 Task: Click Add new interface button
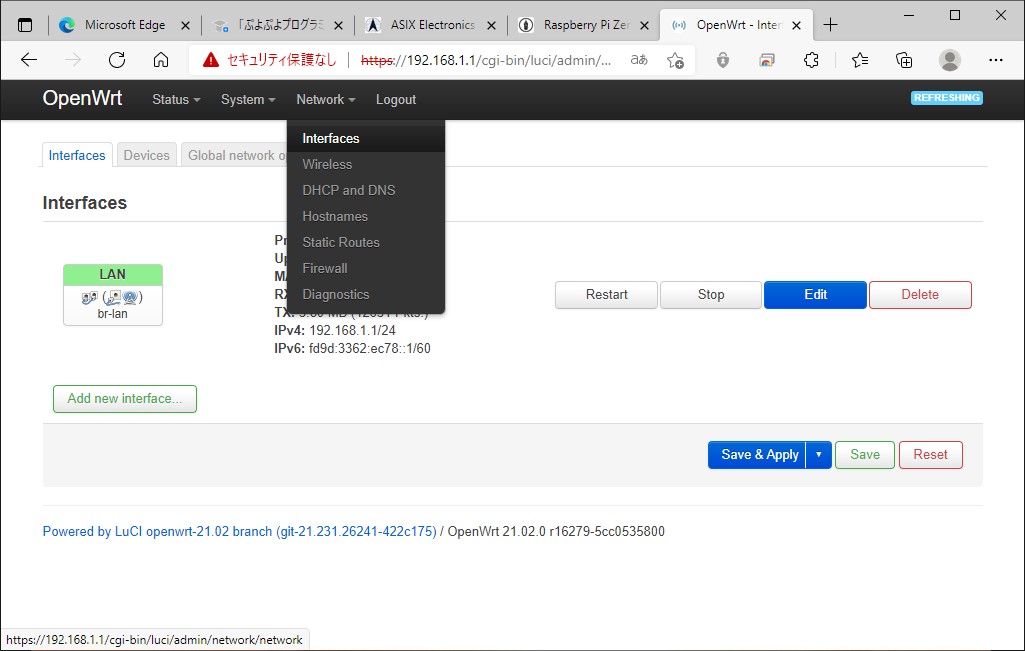coord(125,399)
